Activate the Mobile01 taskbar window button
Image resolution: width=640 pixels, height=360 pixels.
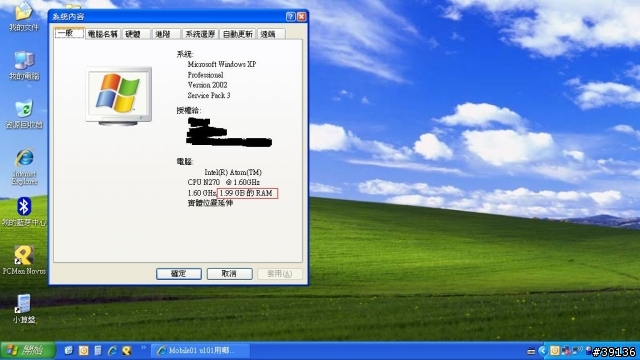[200, 351]
